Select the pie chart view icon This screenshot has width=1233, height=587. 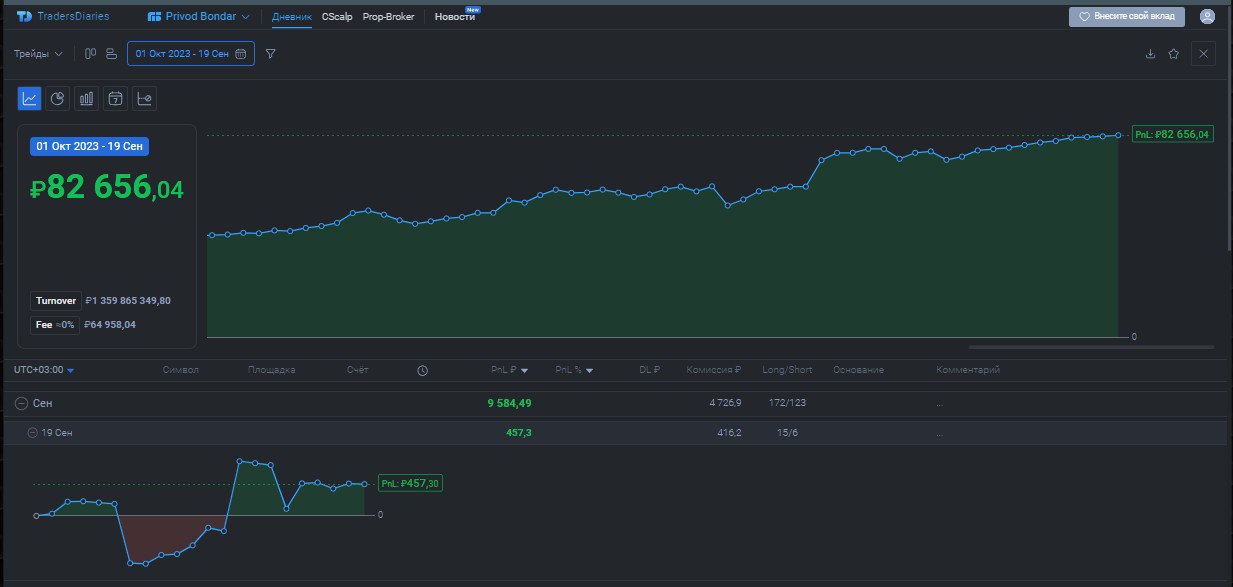58,98
